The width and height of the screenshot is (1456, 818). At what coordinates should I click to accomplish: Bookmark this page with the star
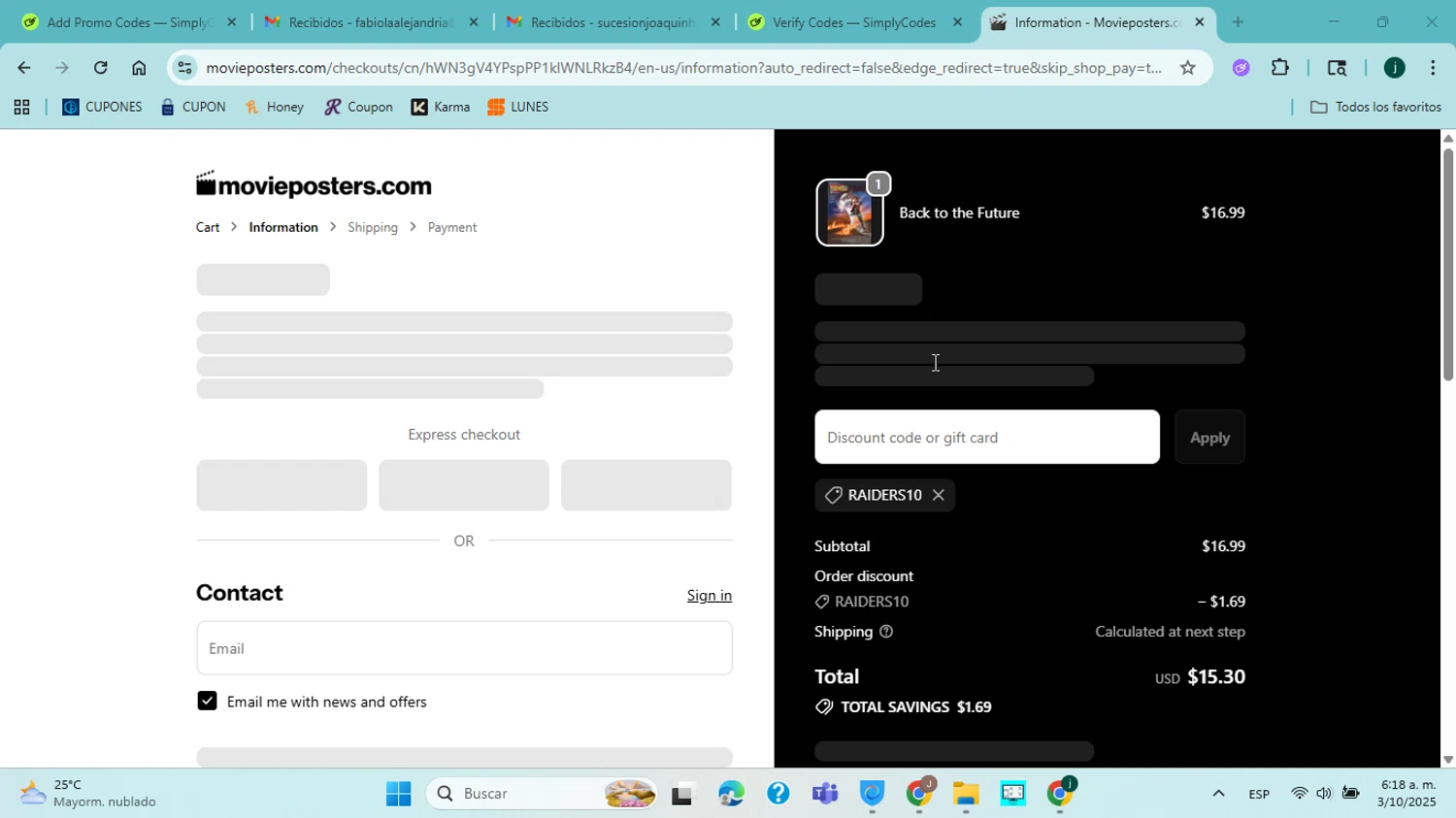click(1187, 68)
